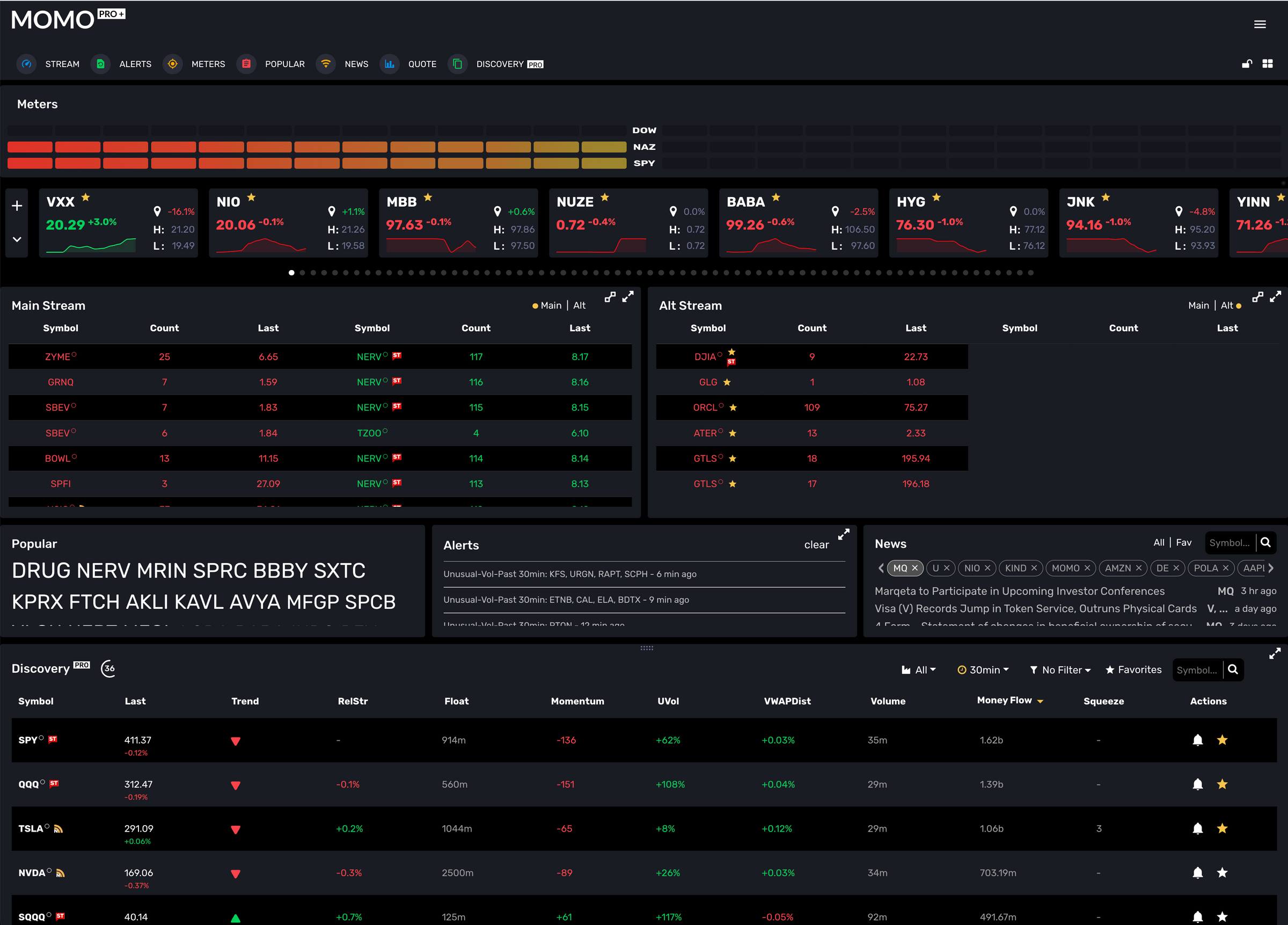Remove the NIO chip from News filters

(989, 568)
